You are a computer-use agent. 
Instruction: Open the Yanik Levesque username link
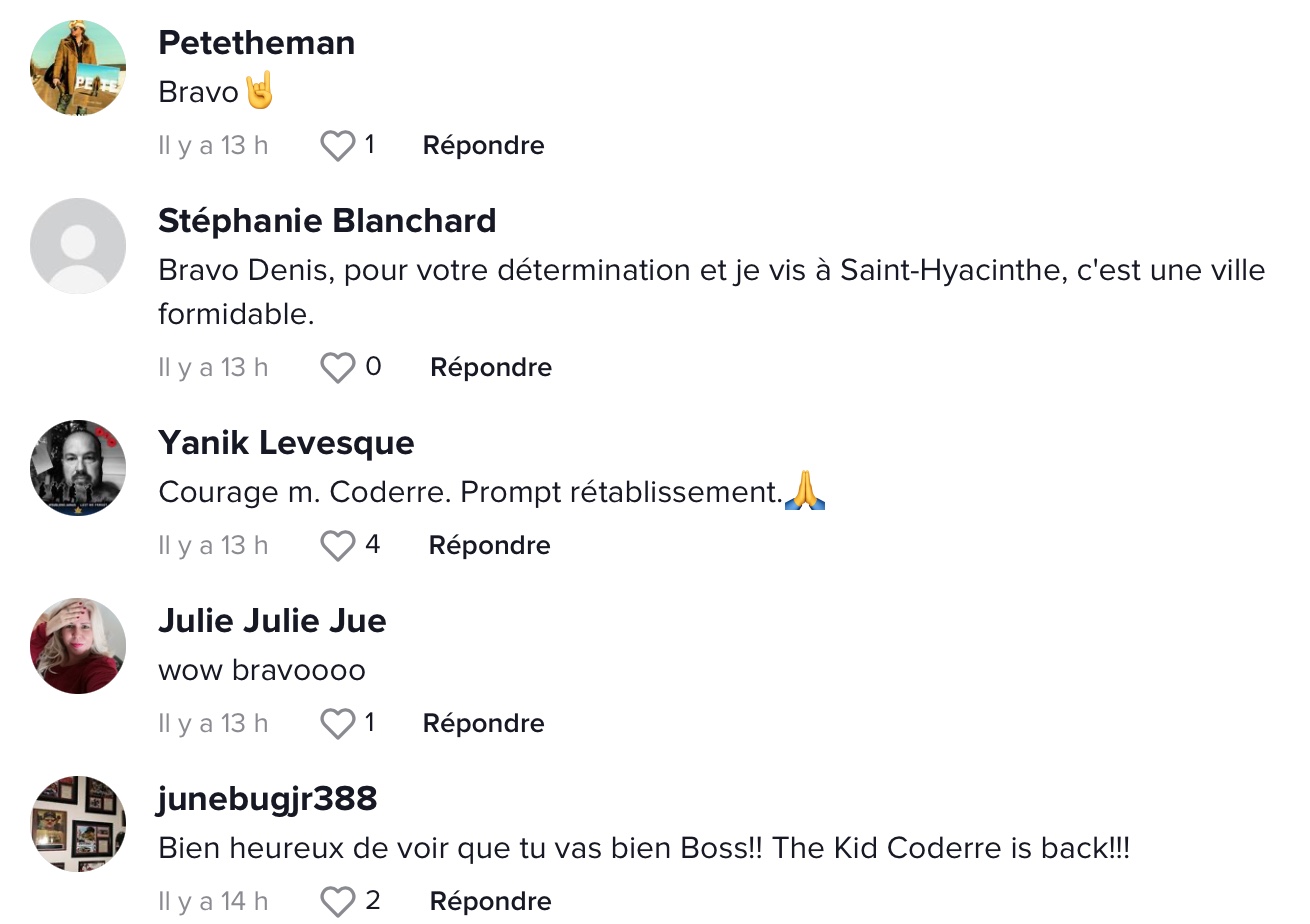pyautogui.click(x=286, y=443)
